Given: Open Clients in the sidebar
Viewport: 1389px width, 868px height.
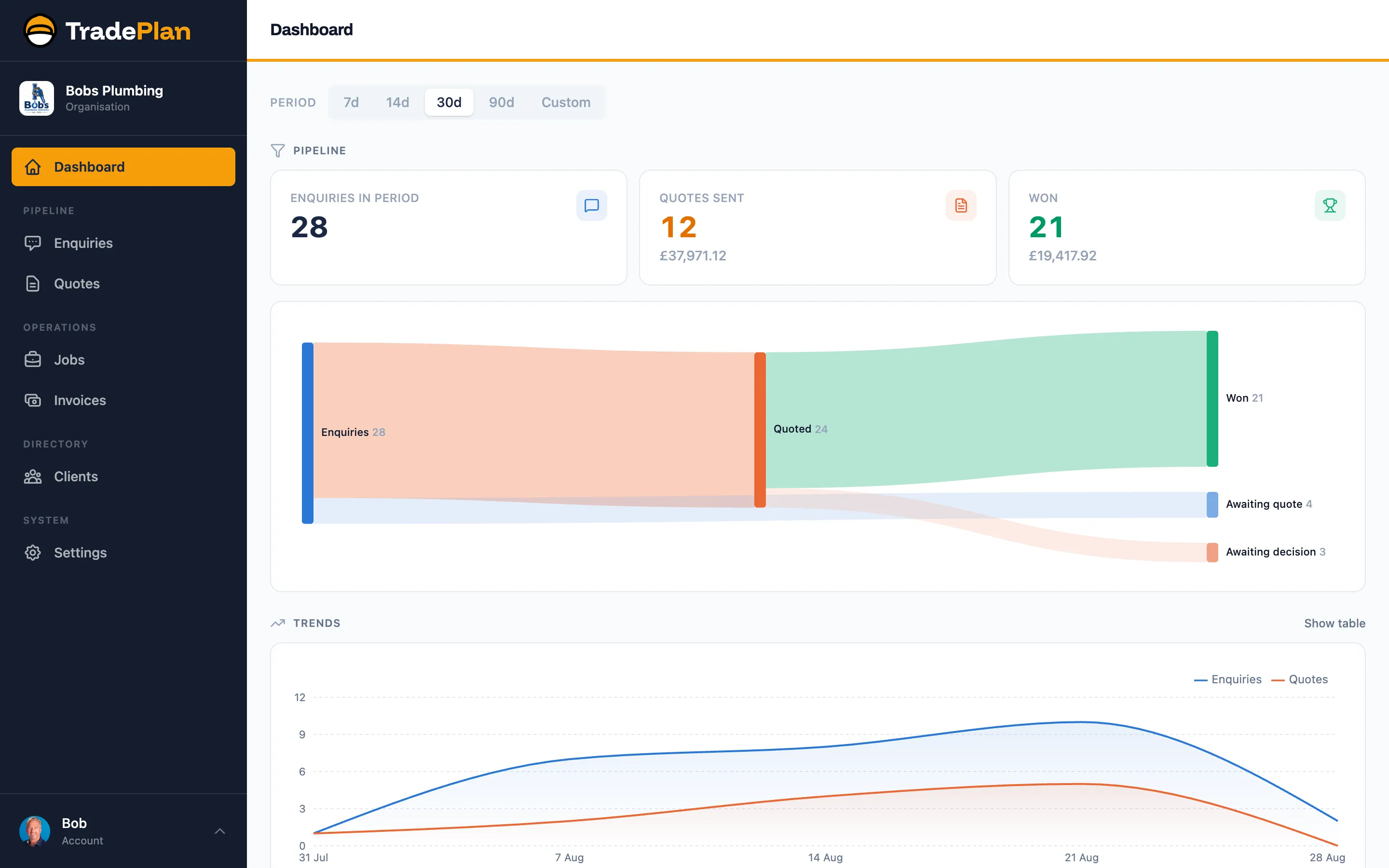Looking at the screenshot, I should 123,476.
